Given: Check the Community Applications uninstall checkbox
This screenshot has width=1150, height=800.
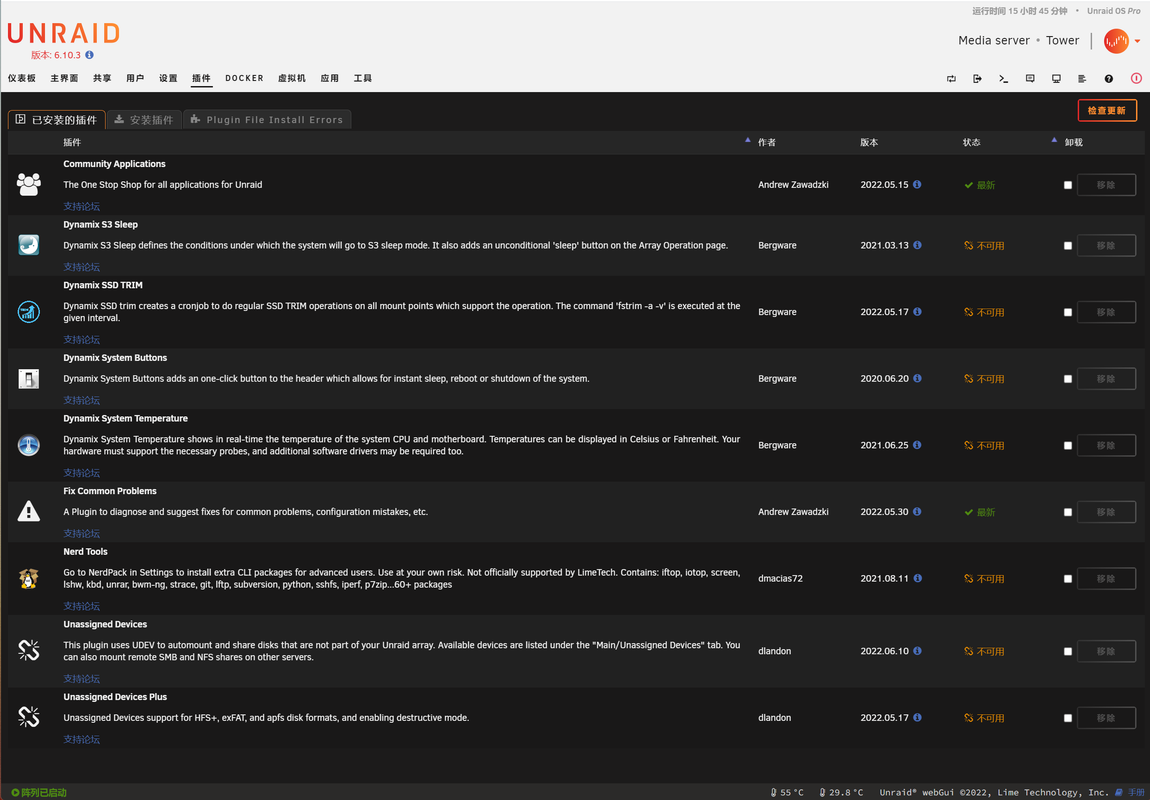Looking at the screenshot, I should 1068,185.
